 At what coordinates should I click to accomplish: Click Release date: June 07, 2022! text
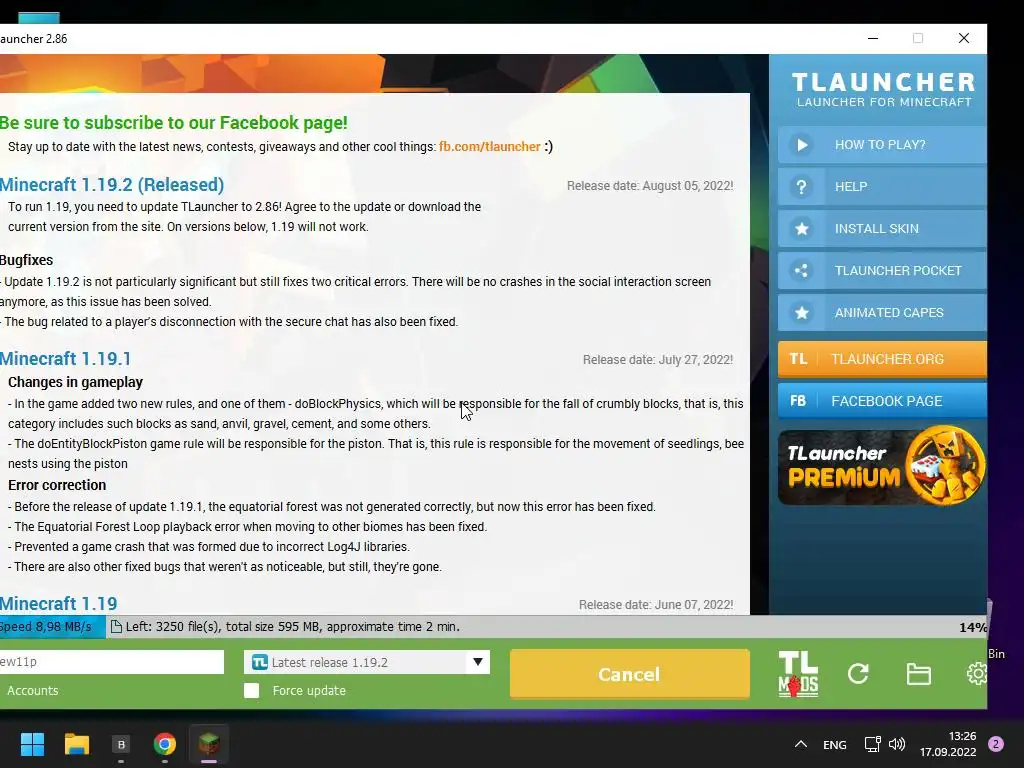point(656,605)
